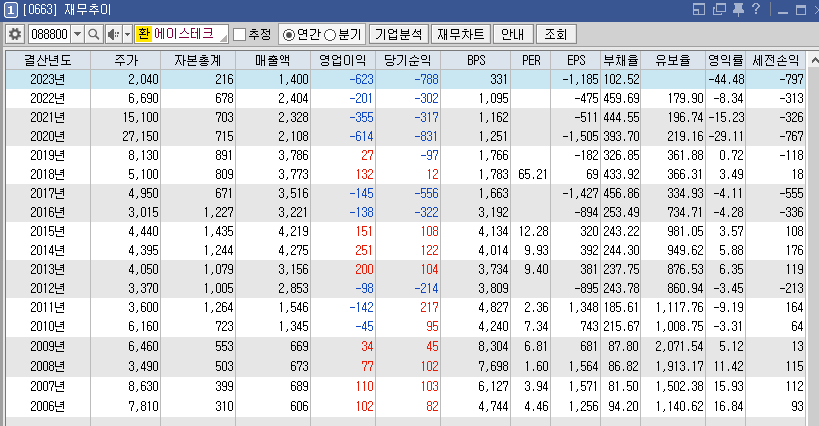The width and height of the screenshot is (819, 426).
Task: Click the yellow 환 badge icon
Action: pyautogui.click(x=143, y=34)
